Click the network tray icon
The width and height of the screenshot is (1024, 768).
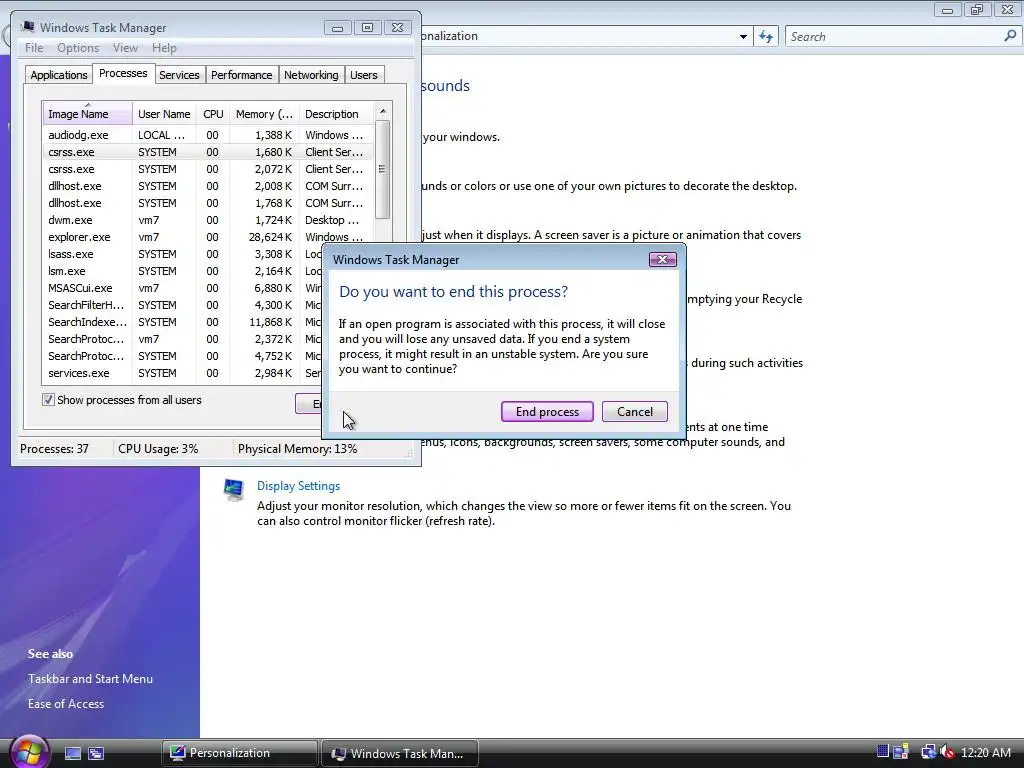tap(927, 752)
